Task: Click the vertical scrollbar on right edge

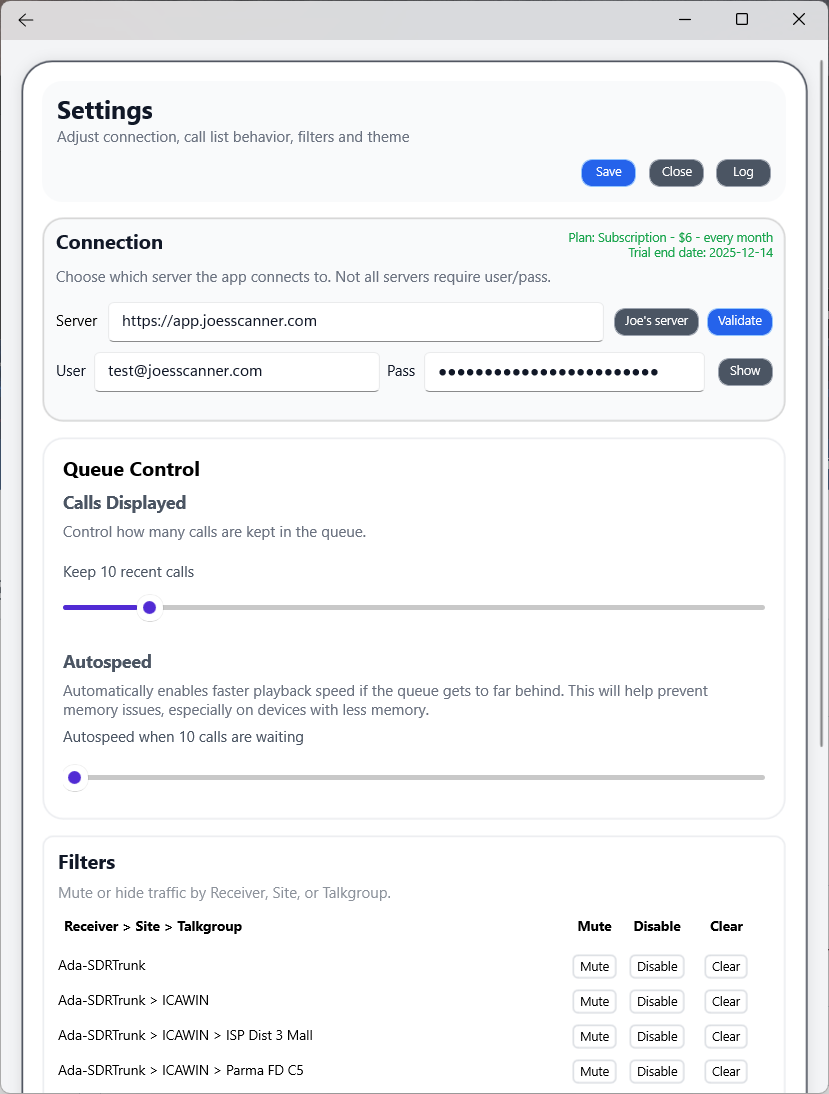Action: (822, 400)
